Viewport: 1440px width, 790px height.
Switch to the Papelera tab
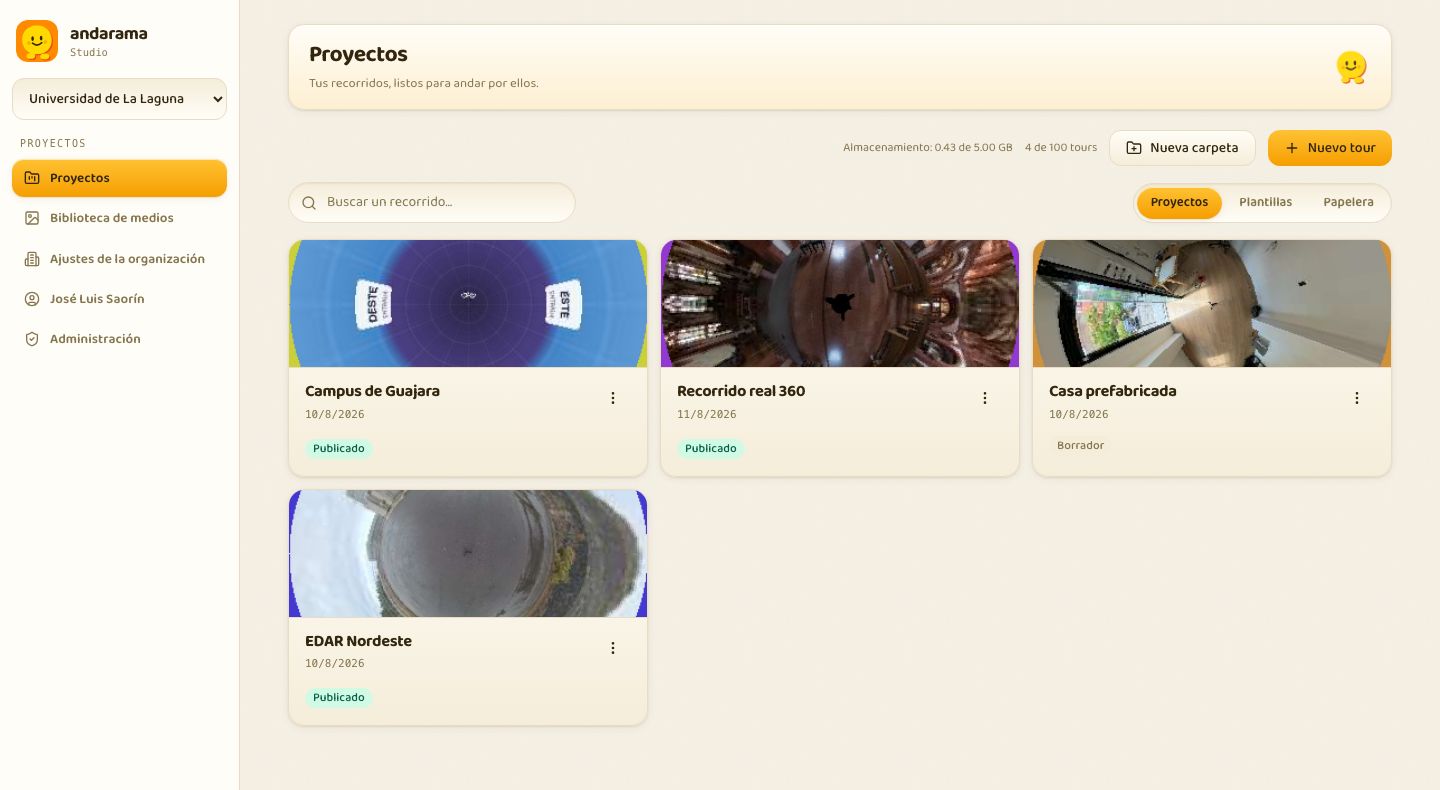[x=1348, y=202]
